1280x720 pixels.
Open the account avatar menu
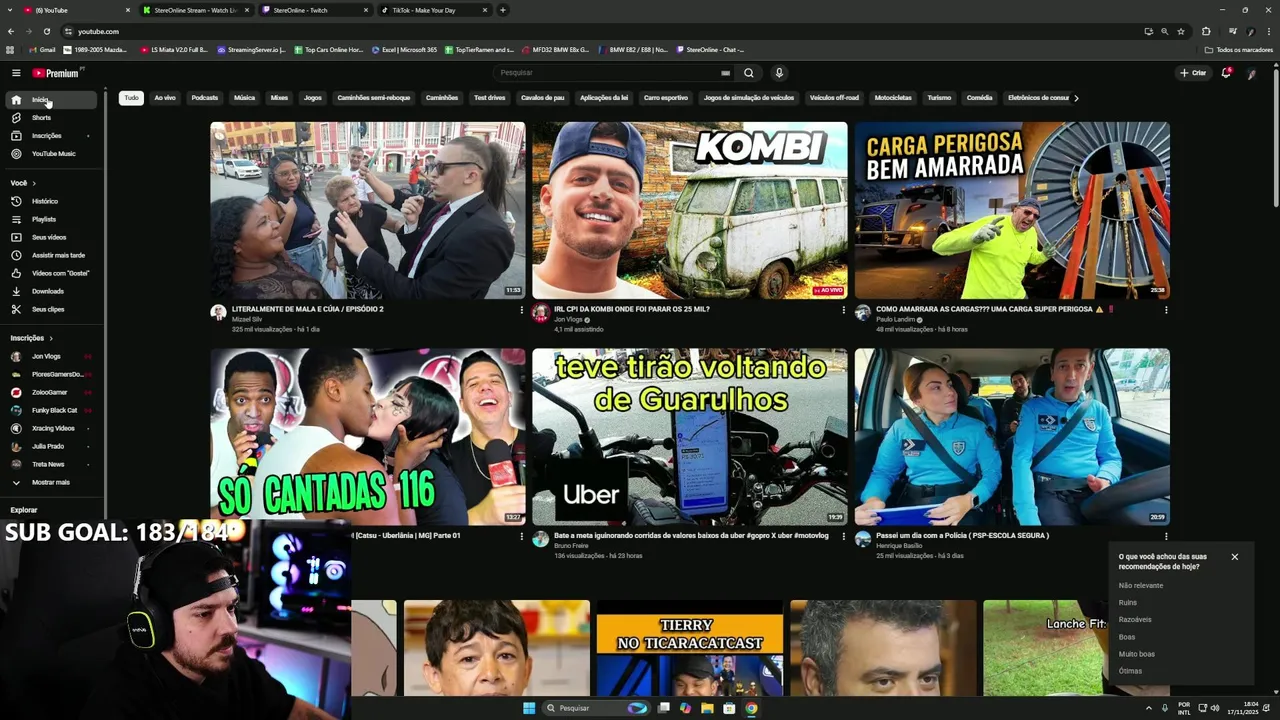(x=1252, y=73)
